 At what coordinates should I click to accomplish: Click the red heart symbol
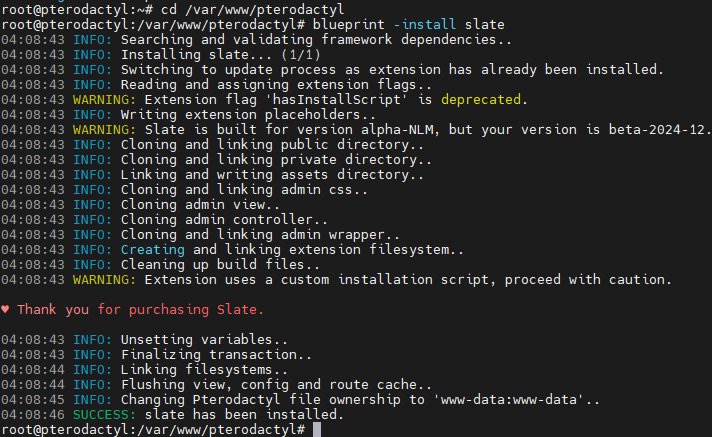(x=5, y=309)
